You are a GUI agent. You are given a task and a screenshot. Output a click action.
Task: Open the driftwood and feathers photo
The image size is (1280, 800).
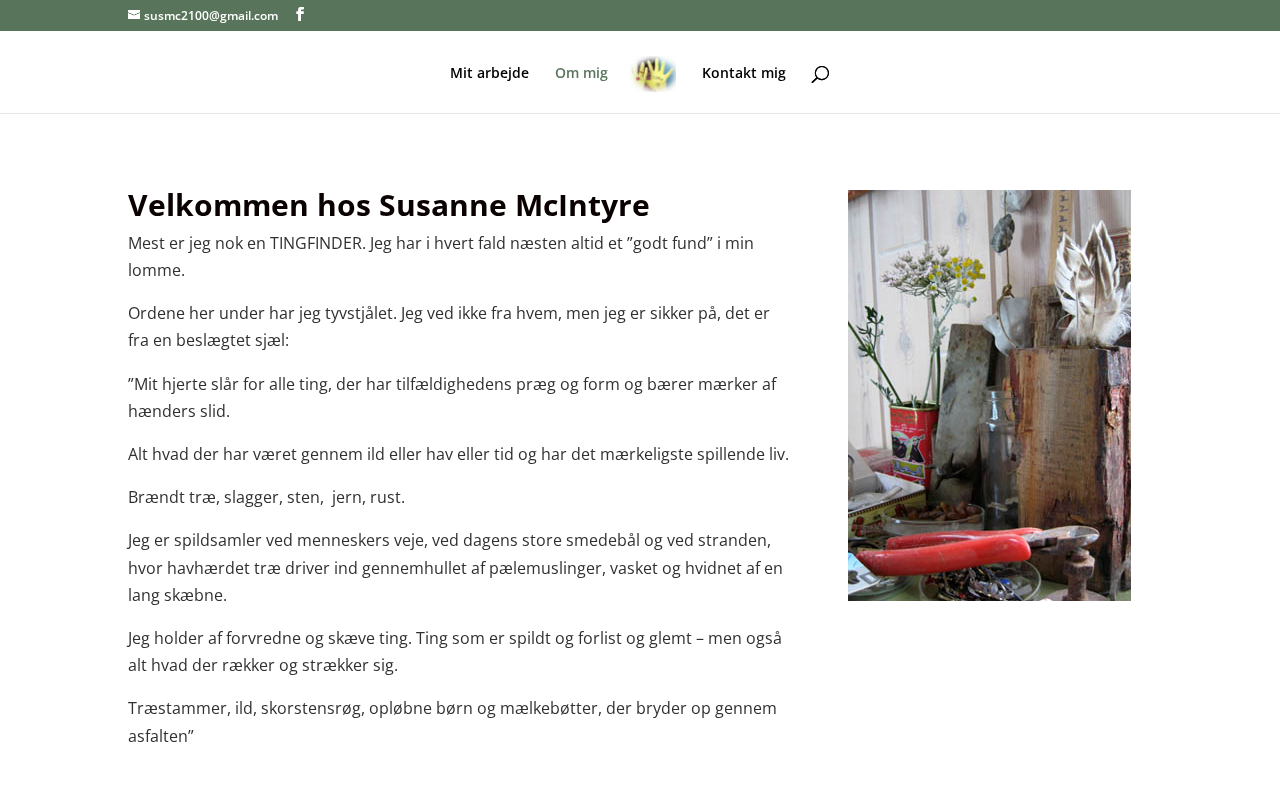click(x=989, y=395)
